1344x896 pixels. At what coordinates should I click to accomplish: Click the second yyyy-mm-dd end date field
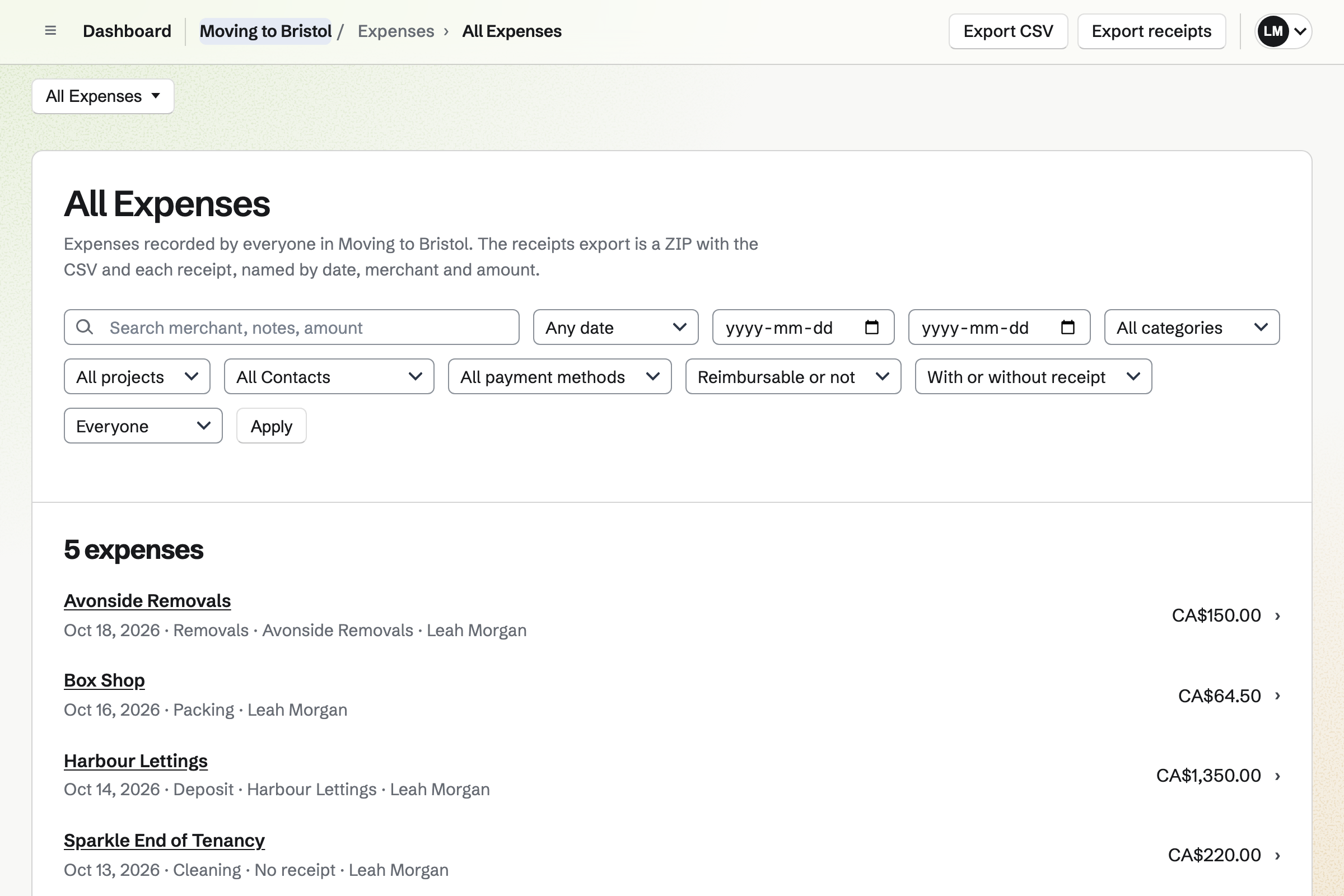coord(999,327)
